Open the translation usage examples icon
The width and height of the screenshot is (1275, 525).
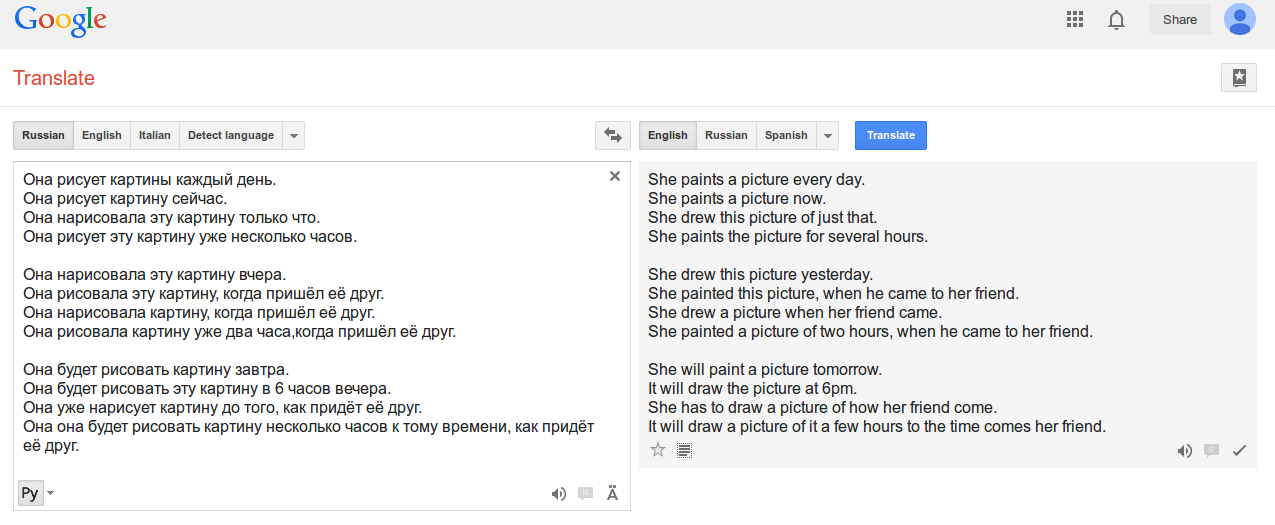[x=1212, y=451]
